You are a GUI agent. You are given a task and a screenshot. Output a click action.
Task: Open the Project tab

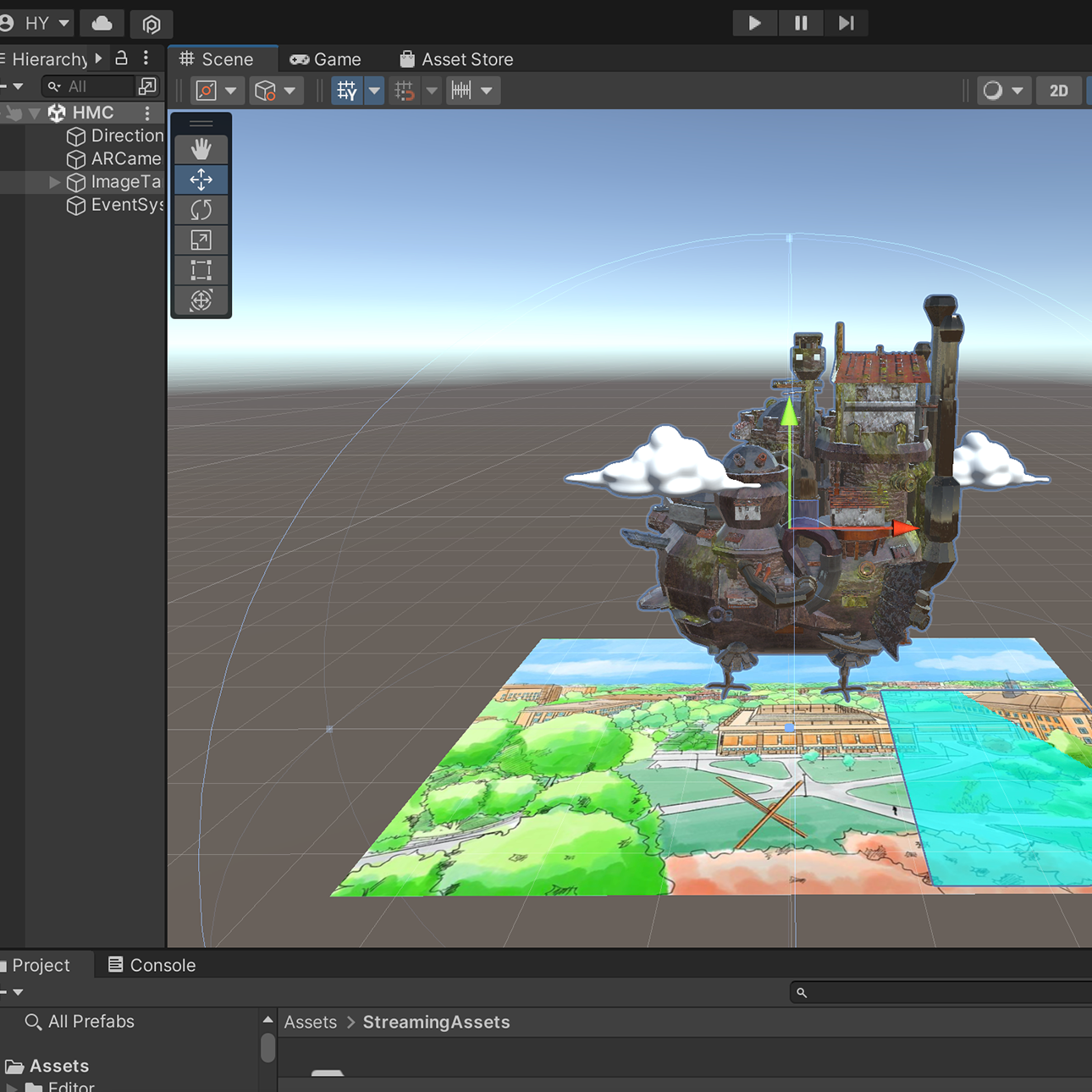40,965
